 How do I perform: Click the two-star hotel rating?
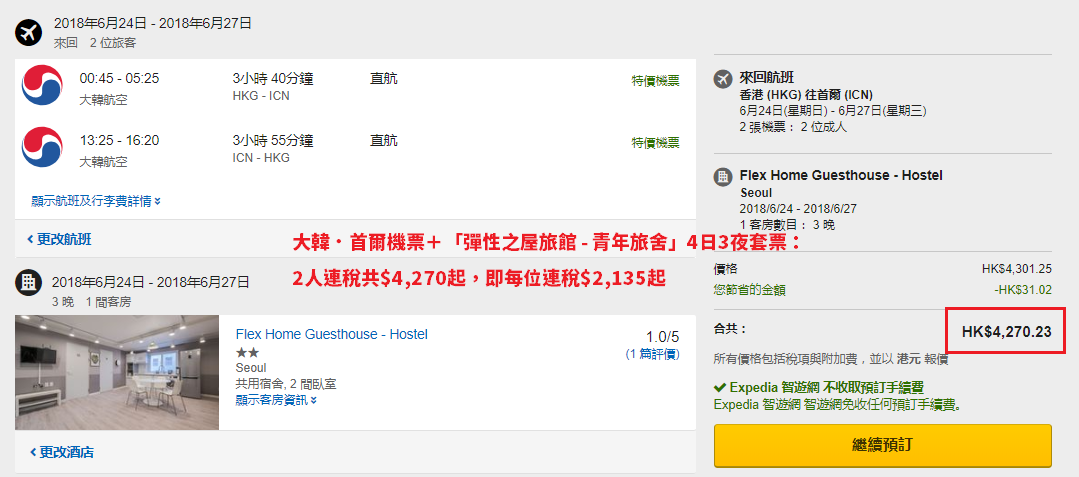click(x=247, y=353)
